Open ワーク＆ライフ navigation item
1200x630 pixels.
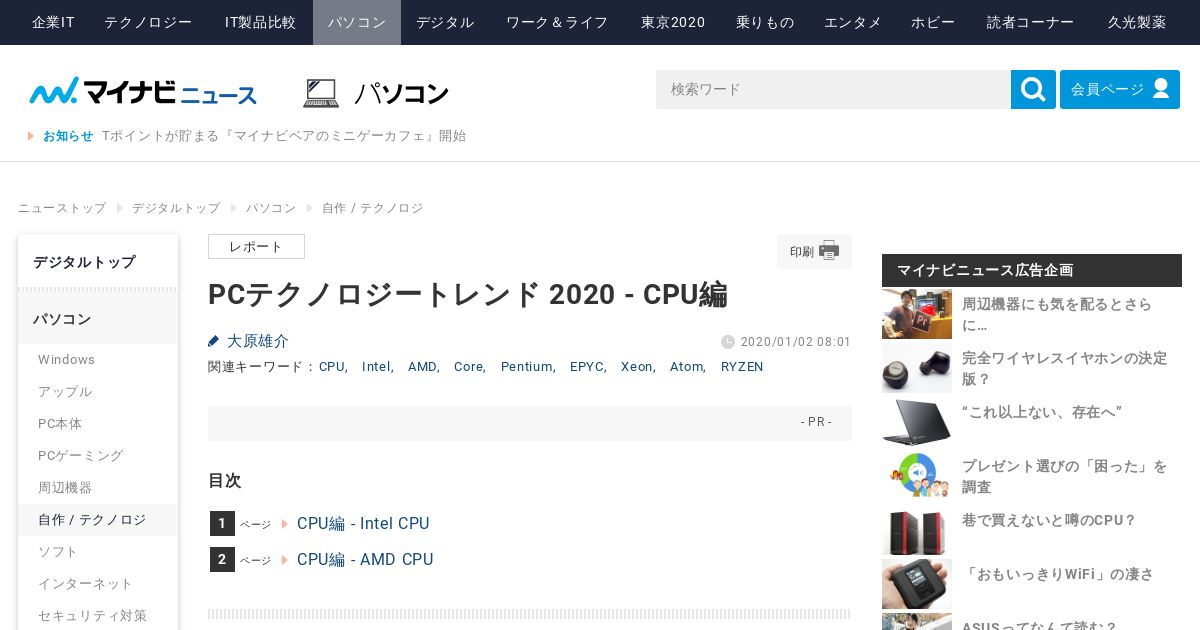click(557, 22)
